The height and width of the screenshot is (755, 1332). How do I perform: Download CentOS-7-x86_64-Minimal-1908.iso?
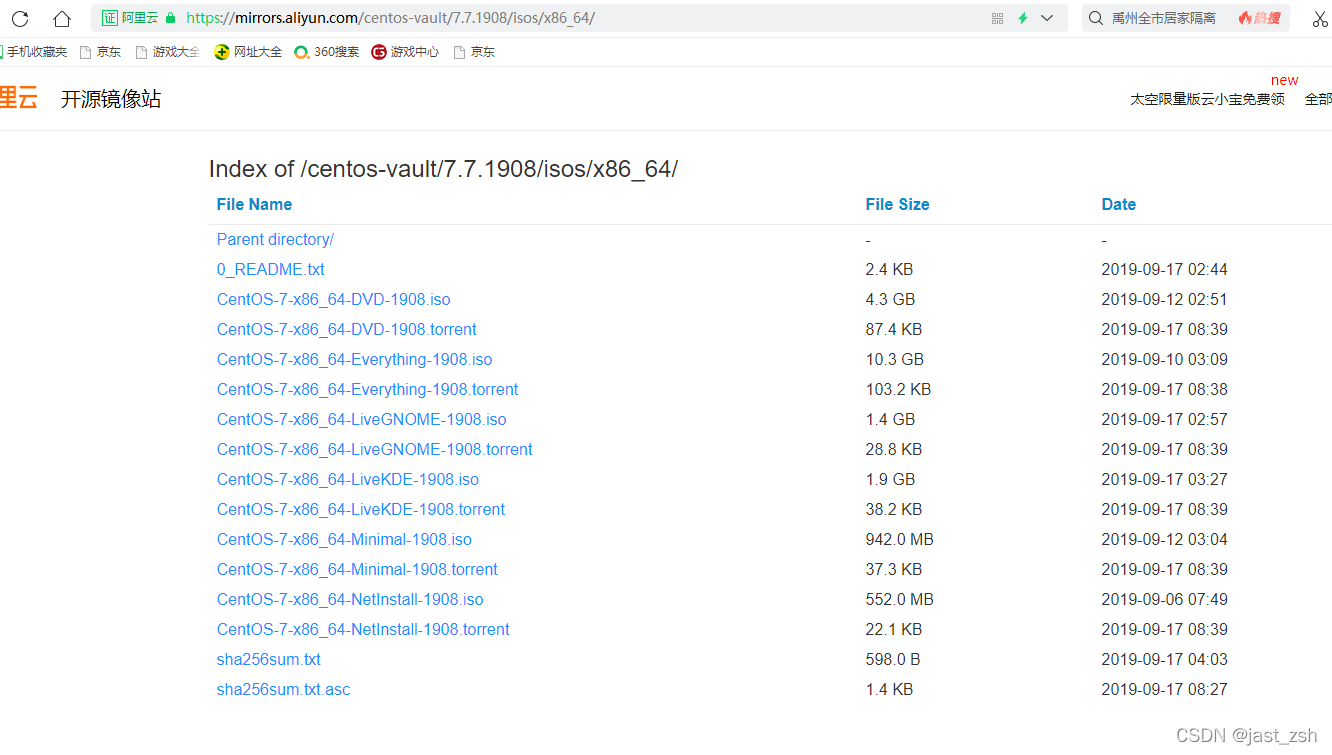[344, 539]
